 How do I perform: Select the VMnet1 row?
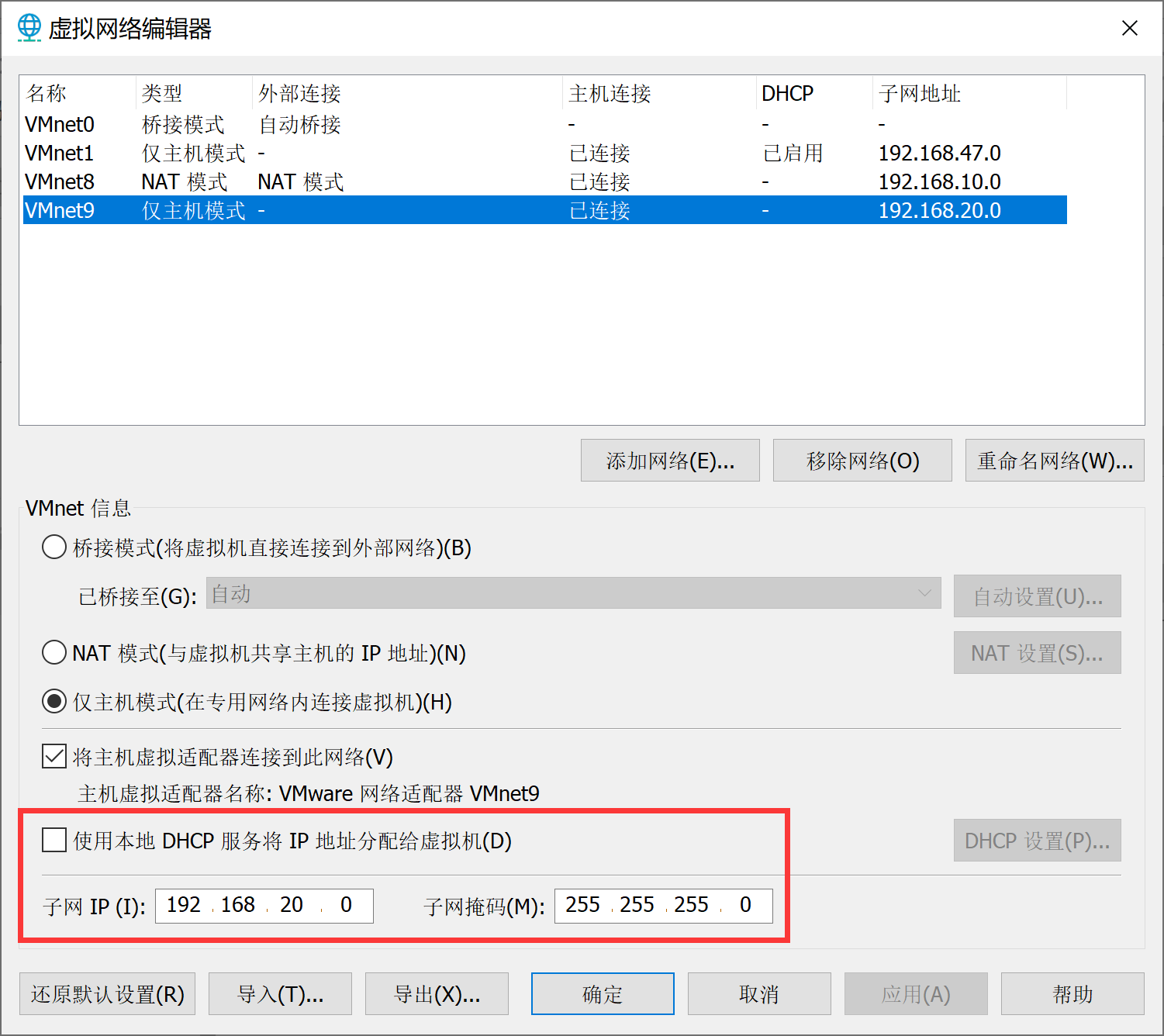pyautogui.click(x=545, y=153)
